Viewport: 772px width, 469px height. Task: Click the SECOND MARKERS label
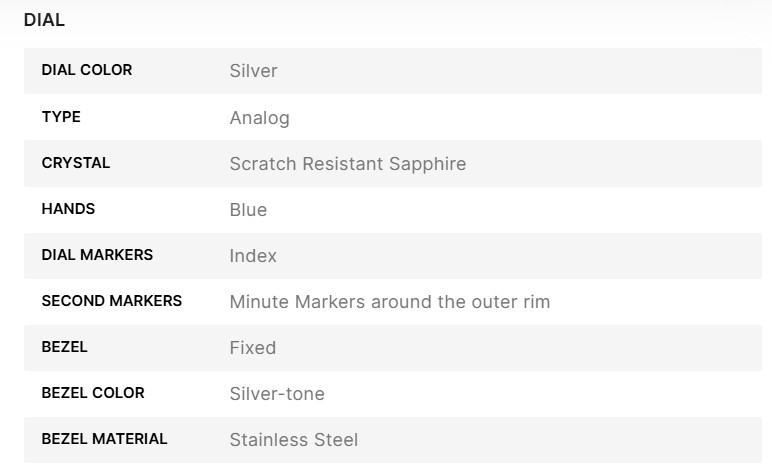111,301
